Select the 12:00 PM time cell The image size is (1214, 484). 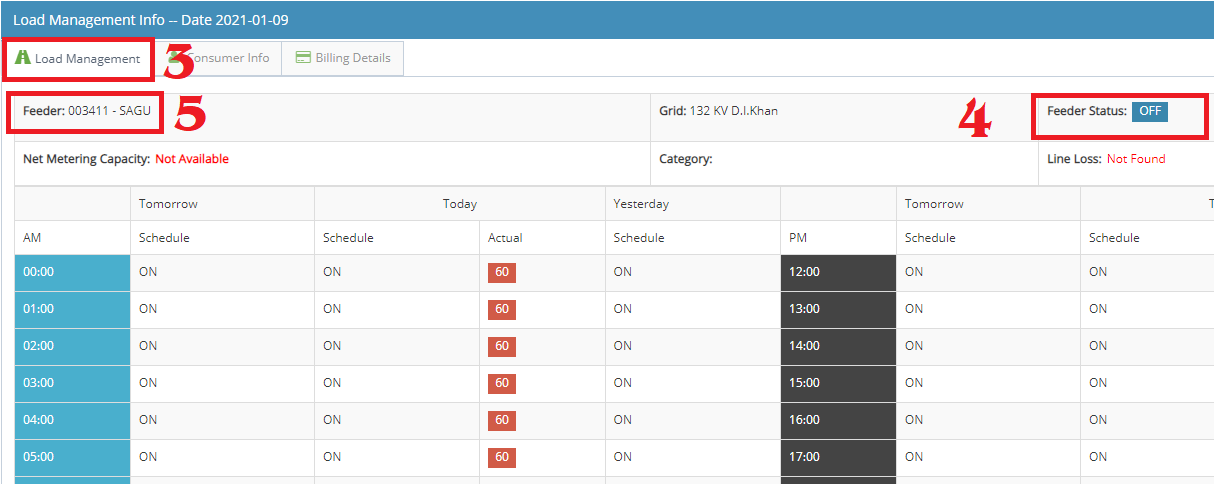pyautogui.click(x=838, y=272)
